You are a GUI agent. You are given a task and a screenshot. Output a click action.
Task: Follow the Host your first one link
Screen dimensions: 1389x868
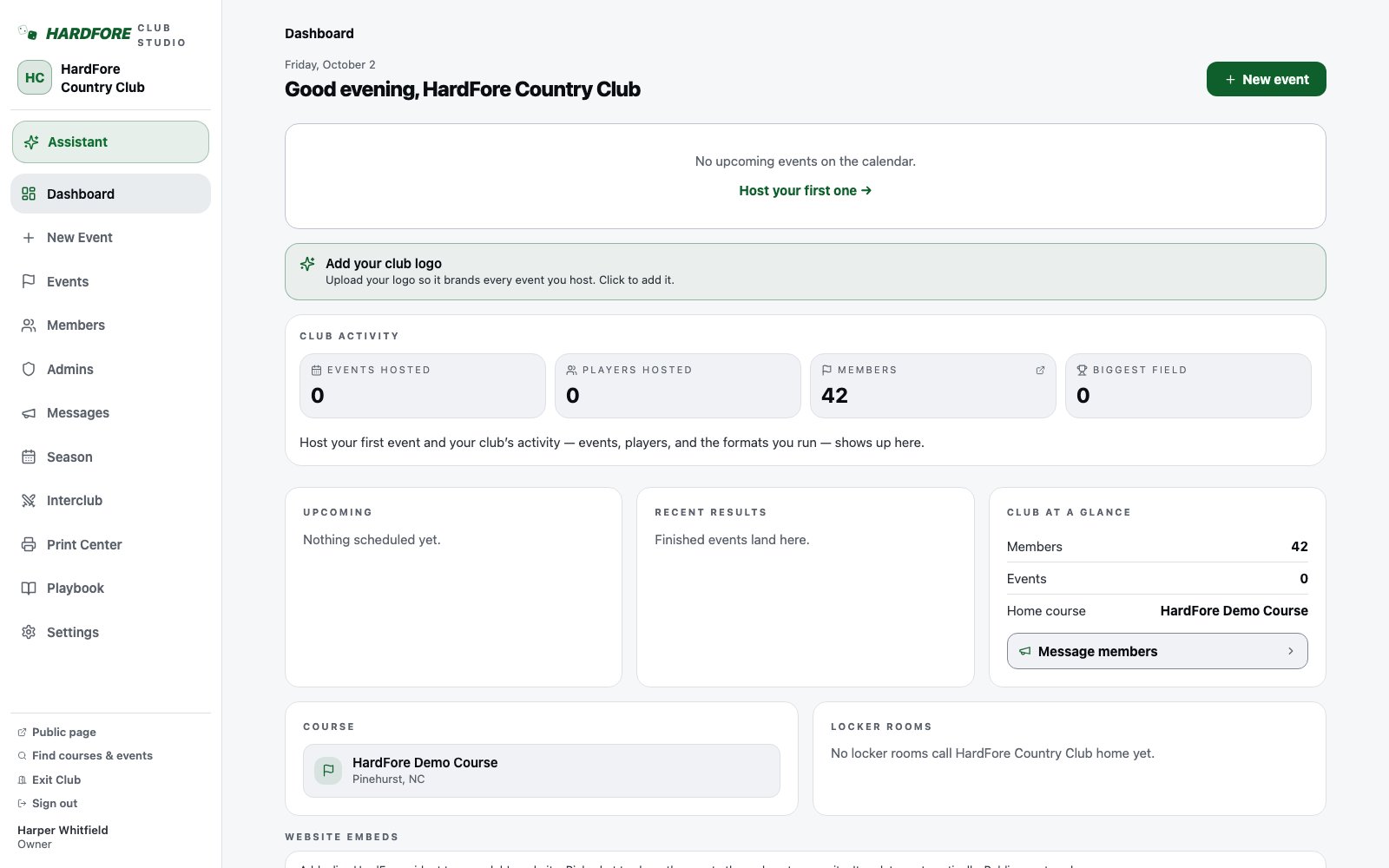pyautogui.click(x=805, y=191)
